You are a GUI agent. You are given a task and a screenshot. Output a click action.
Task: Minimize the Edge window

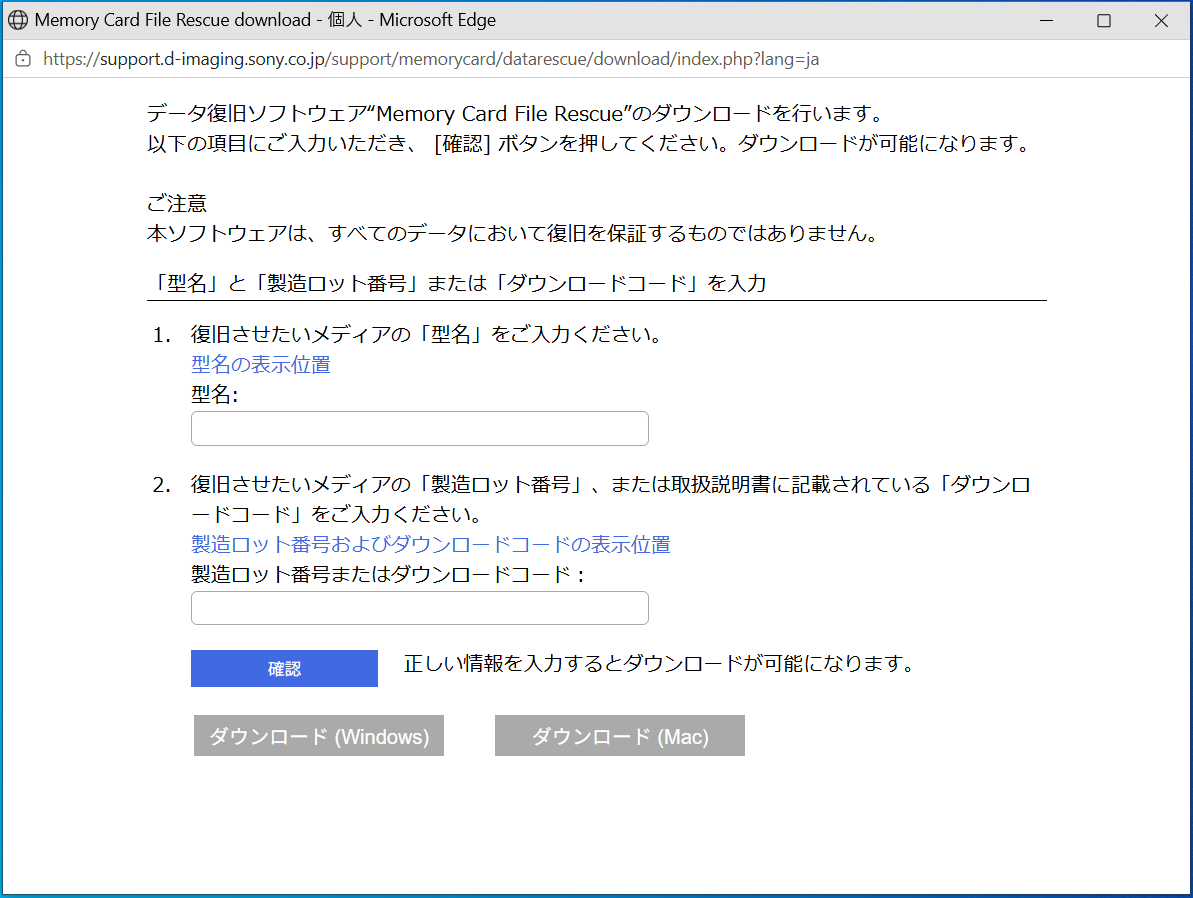coord(1047,21)
